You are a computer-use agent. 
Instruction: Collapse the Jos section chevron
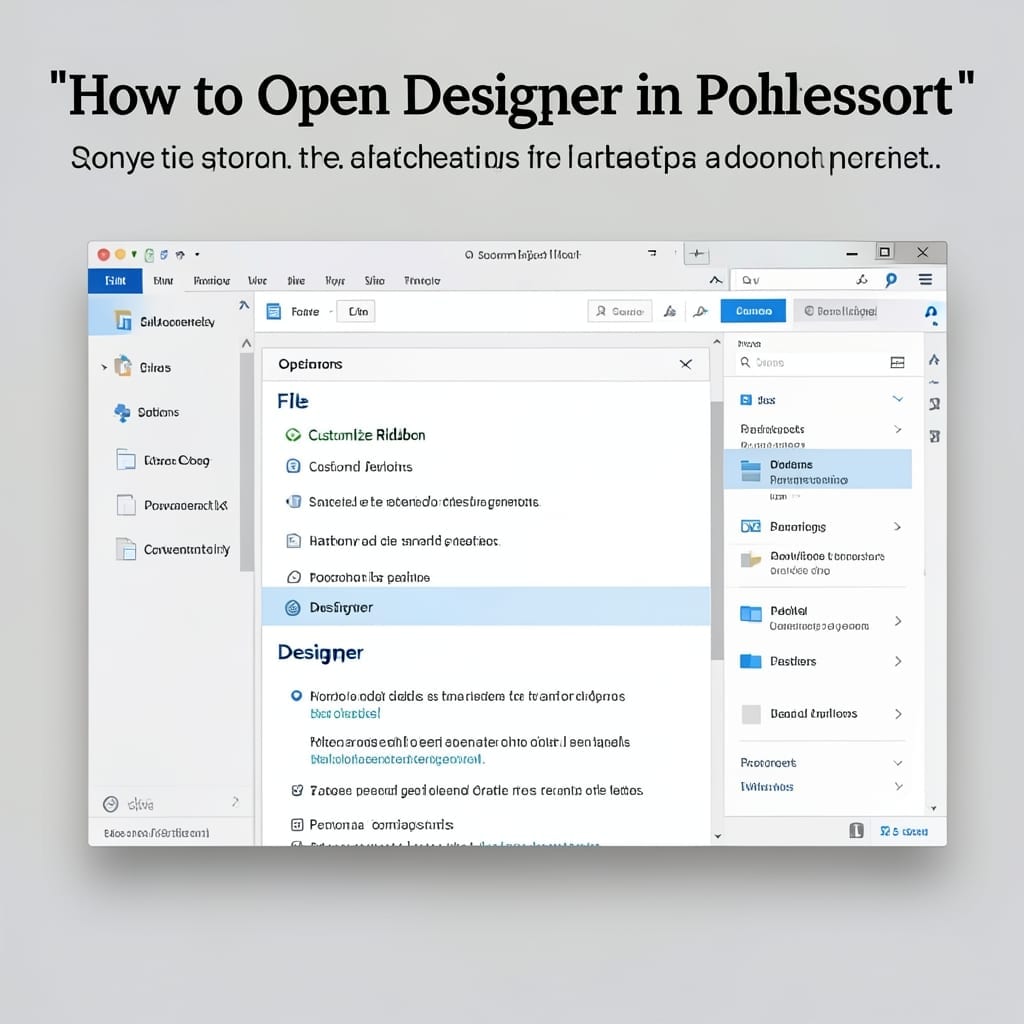click(898, 399)
